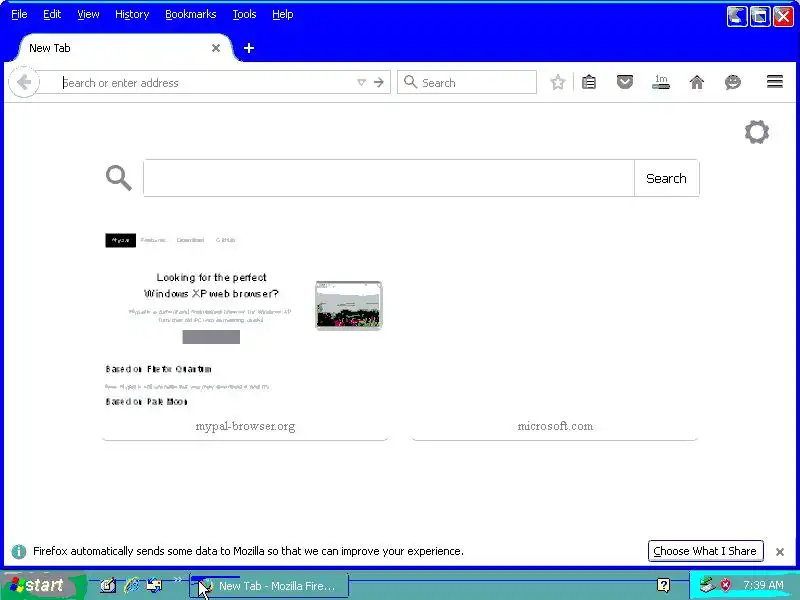
Task: Close the New Tab tab
Action: tap(216, 48)
